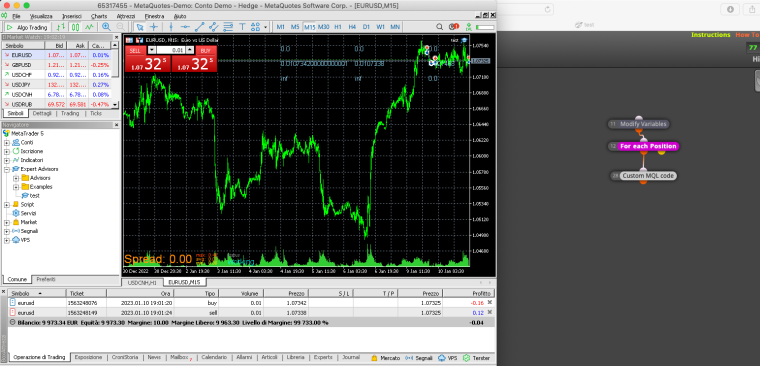Expand the Script tree node

7,205
